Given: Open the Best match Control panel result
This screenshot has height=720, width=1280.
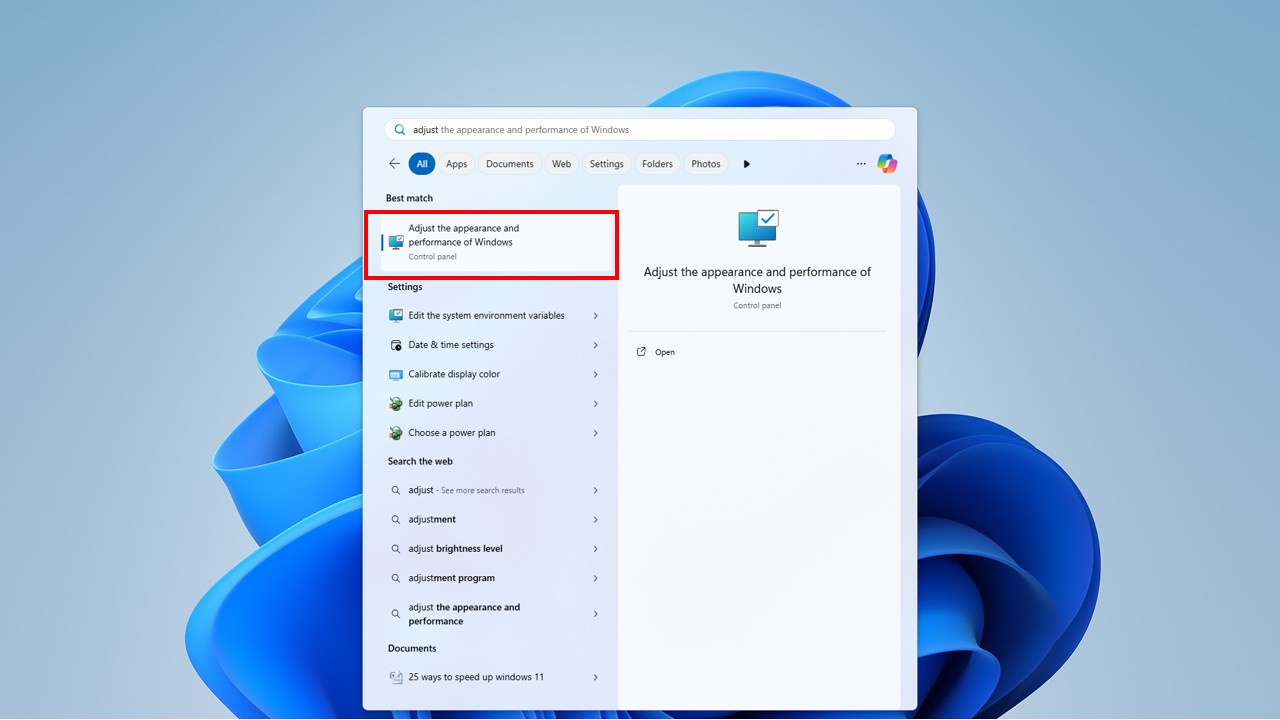Looking at the screenshot, I should pos(497,242).
